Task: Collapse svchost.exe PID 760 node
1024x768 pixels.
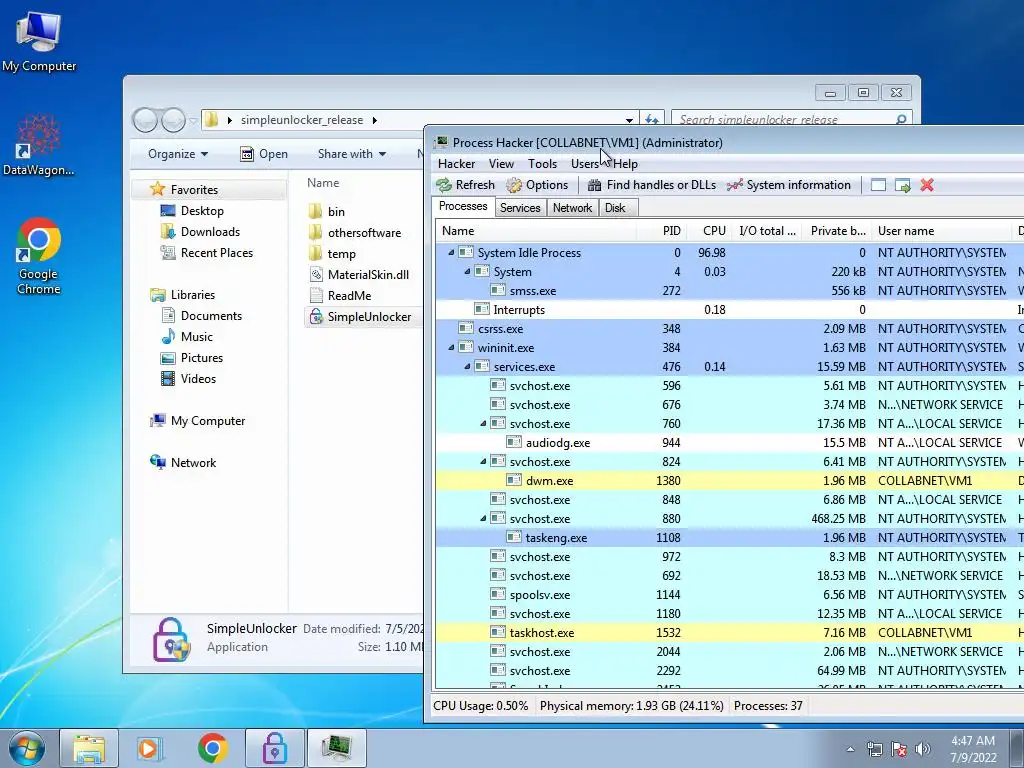Action: (x=483, y=424)
